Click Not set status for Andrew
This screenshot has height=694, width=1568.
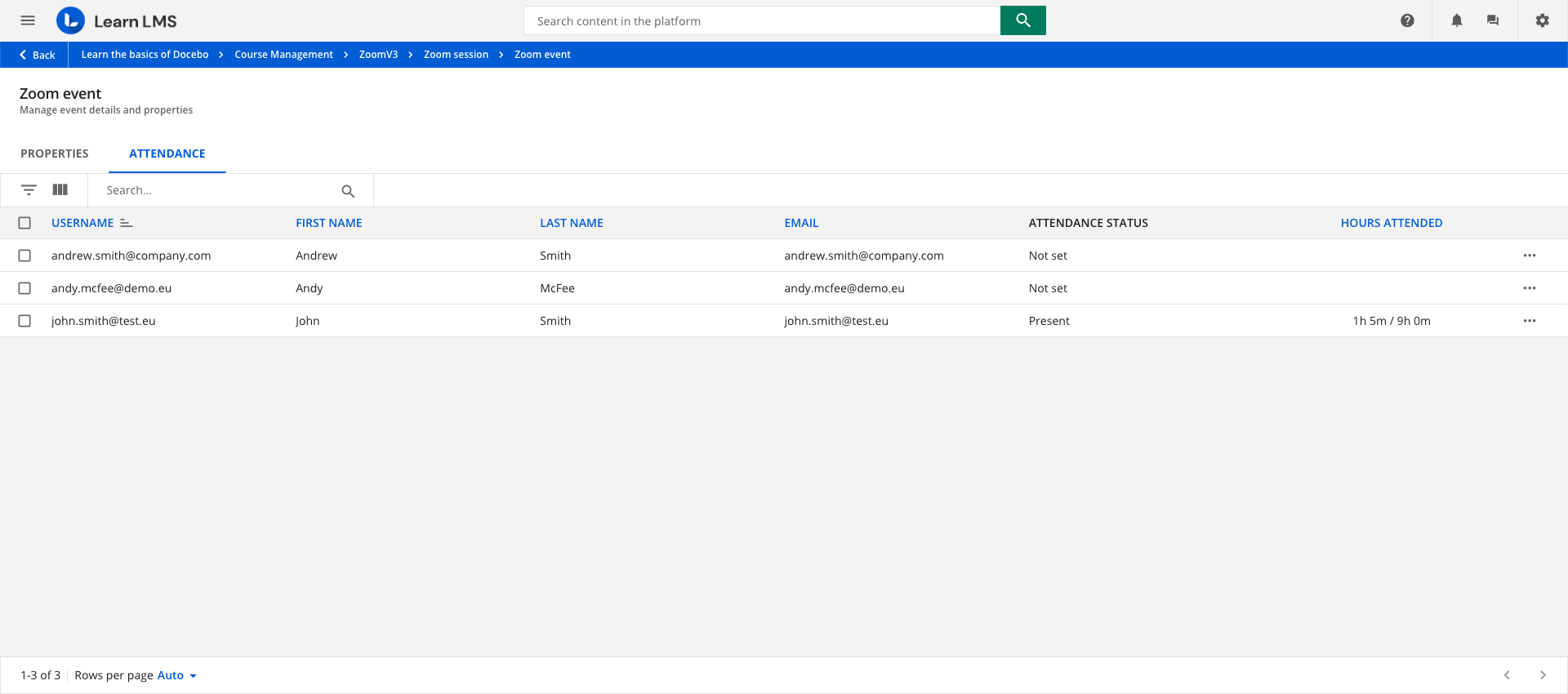coord(1048,256)
